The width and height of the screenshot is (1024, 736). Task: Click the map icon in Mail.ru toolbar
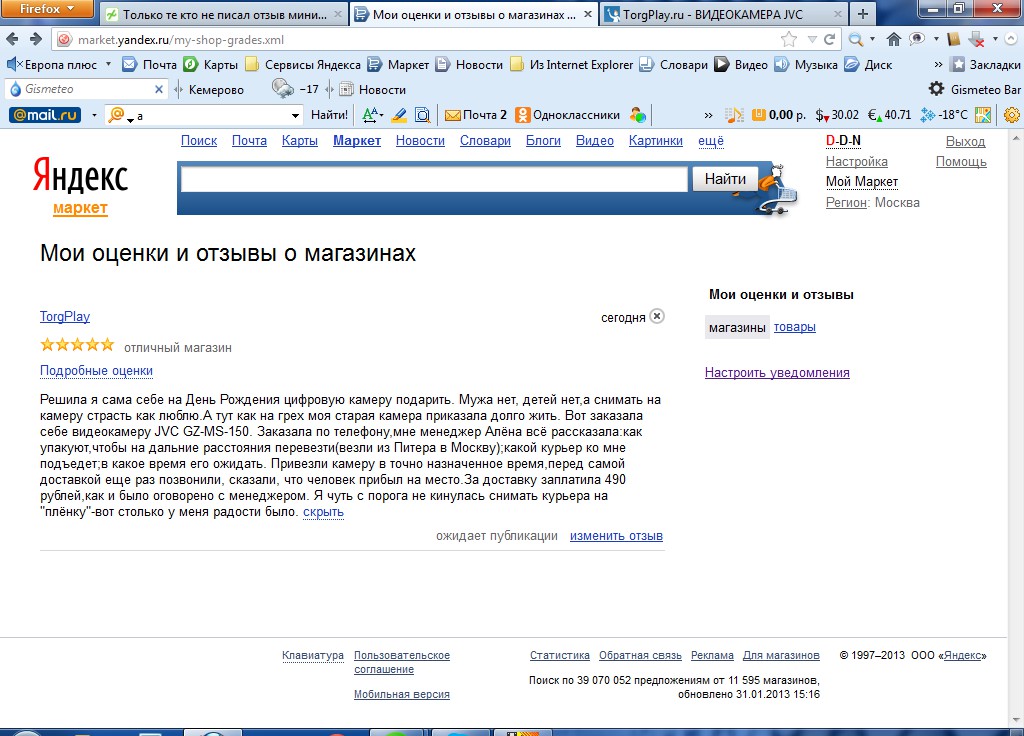tap(983, 115)
